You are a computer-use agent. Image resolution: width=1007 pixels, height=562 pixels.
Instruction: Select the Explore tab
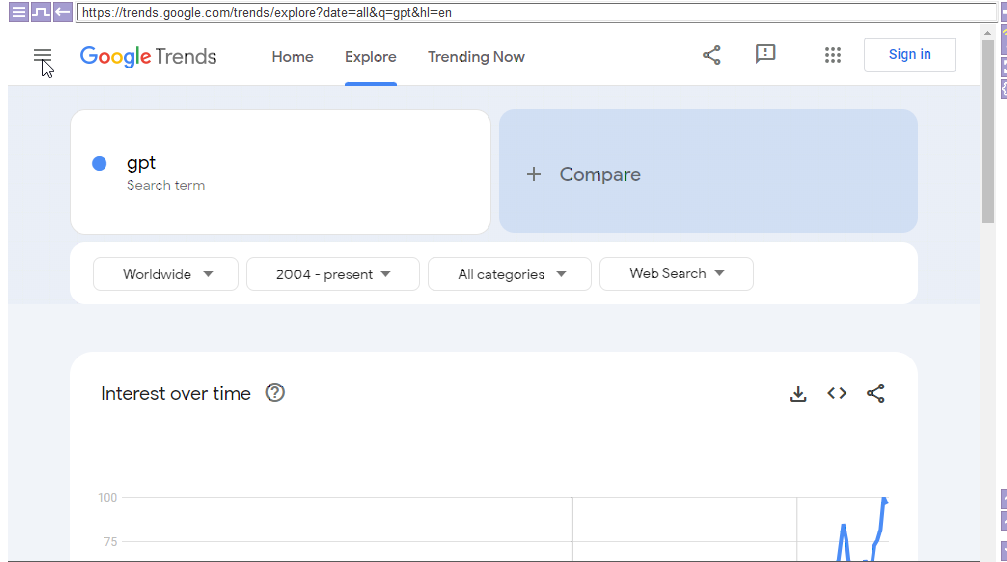(x=371, y=57)
